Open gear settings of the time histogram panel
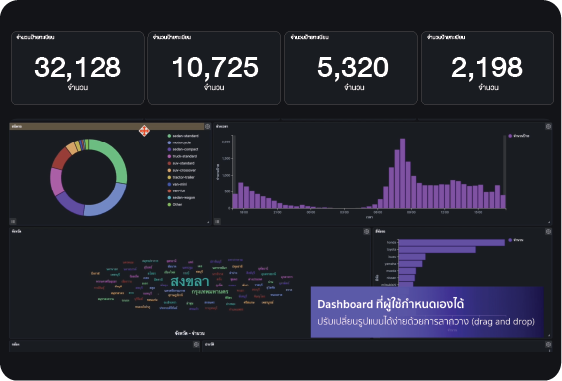Viewport: 562px width, 381px height. click(x=548, y=127)
